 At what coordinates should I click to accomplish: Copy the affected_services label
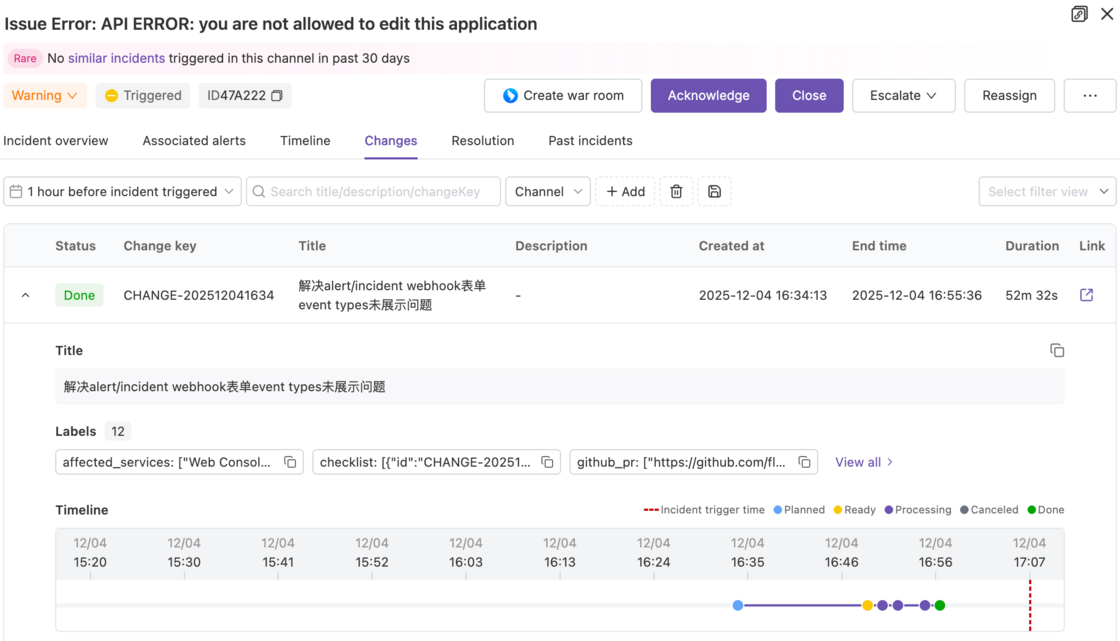coord(290,462)
